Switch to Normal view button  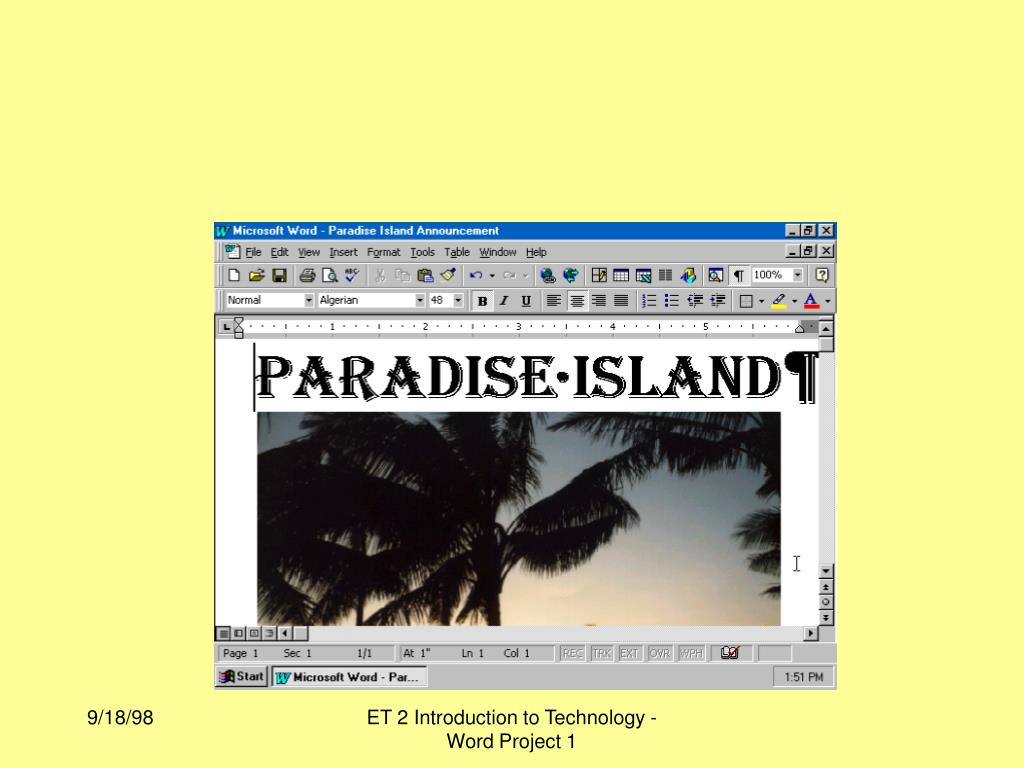pos(223,633)
